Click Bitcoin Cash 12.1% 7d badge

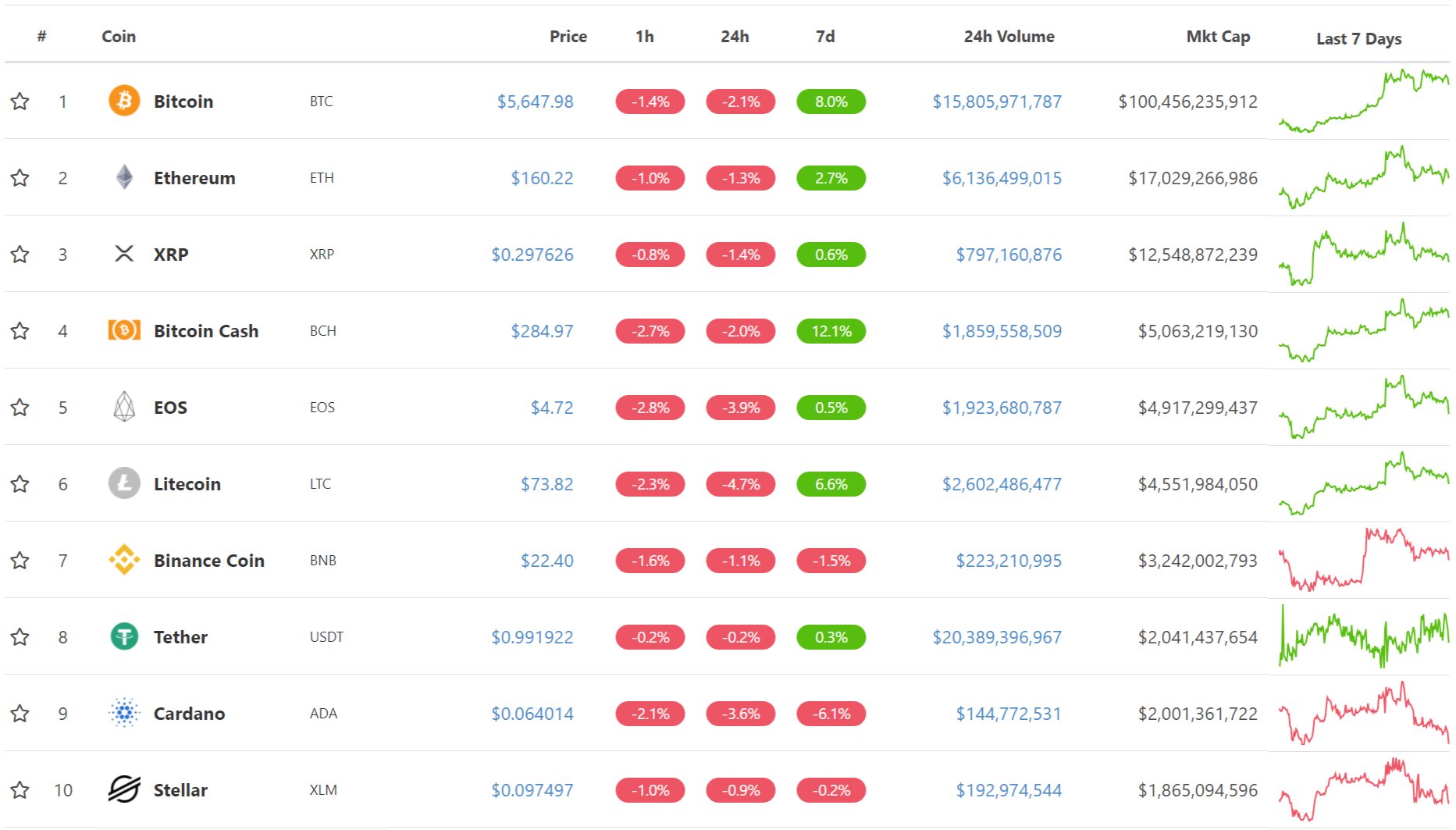831,330
